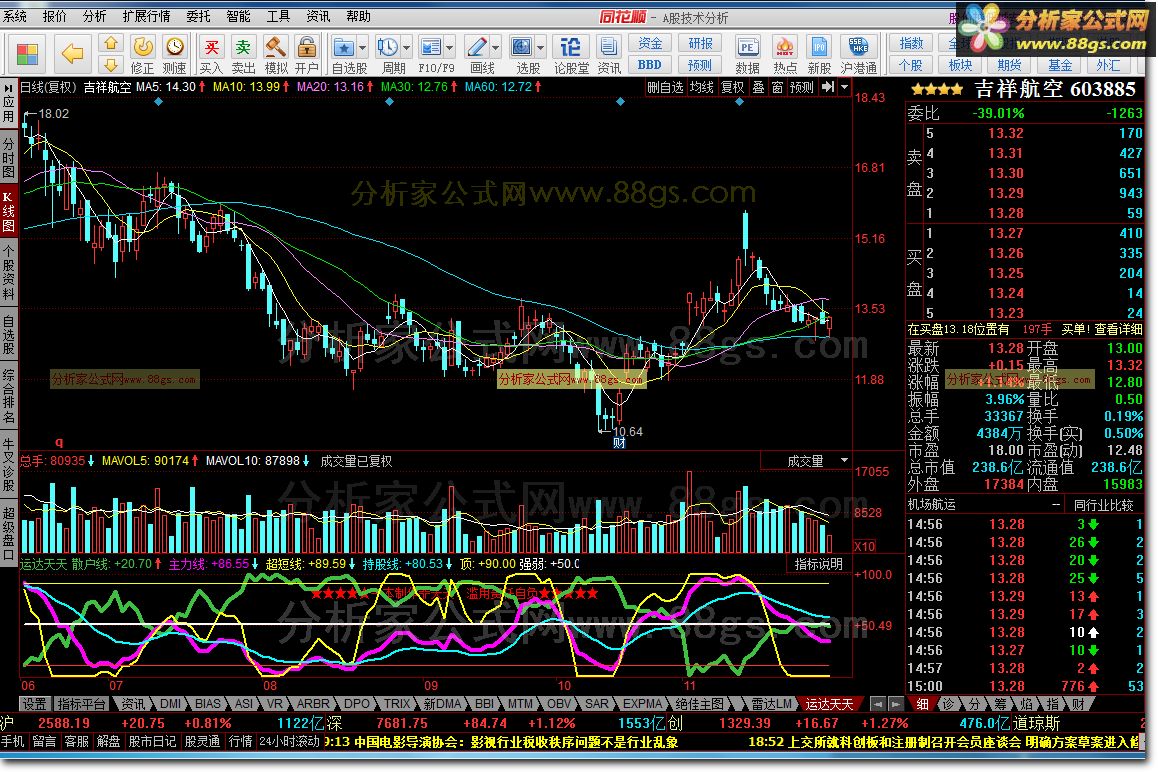Switch to the DMI indicator tab

[x=170, y=704]
